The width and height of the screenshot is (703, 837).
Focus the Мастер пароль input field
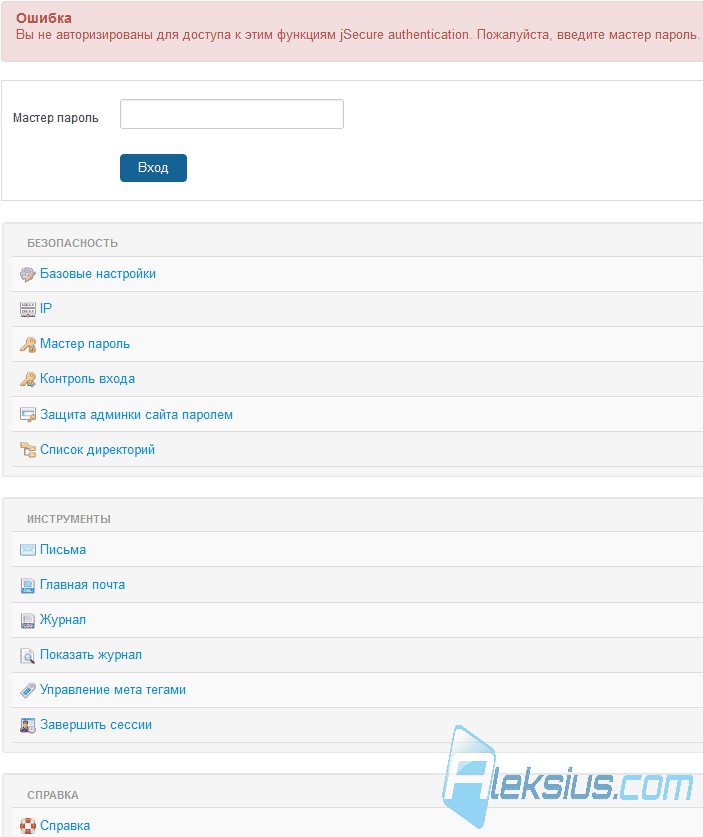[232, 114]
